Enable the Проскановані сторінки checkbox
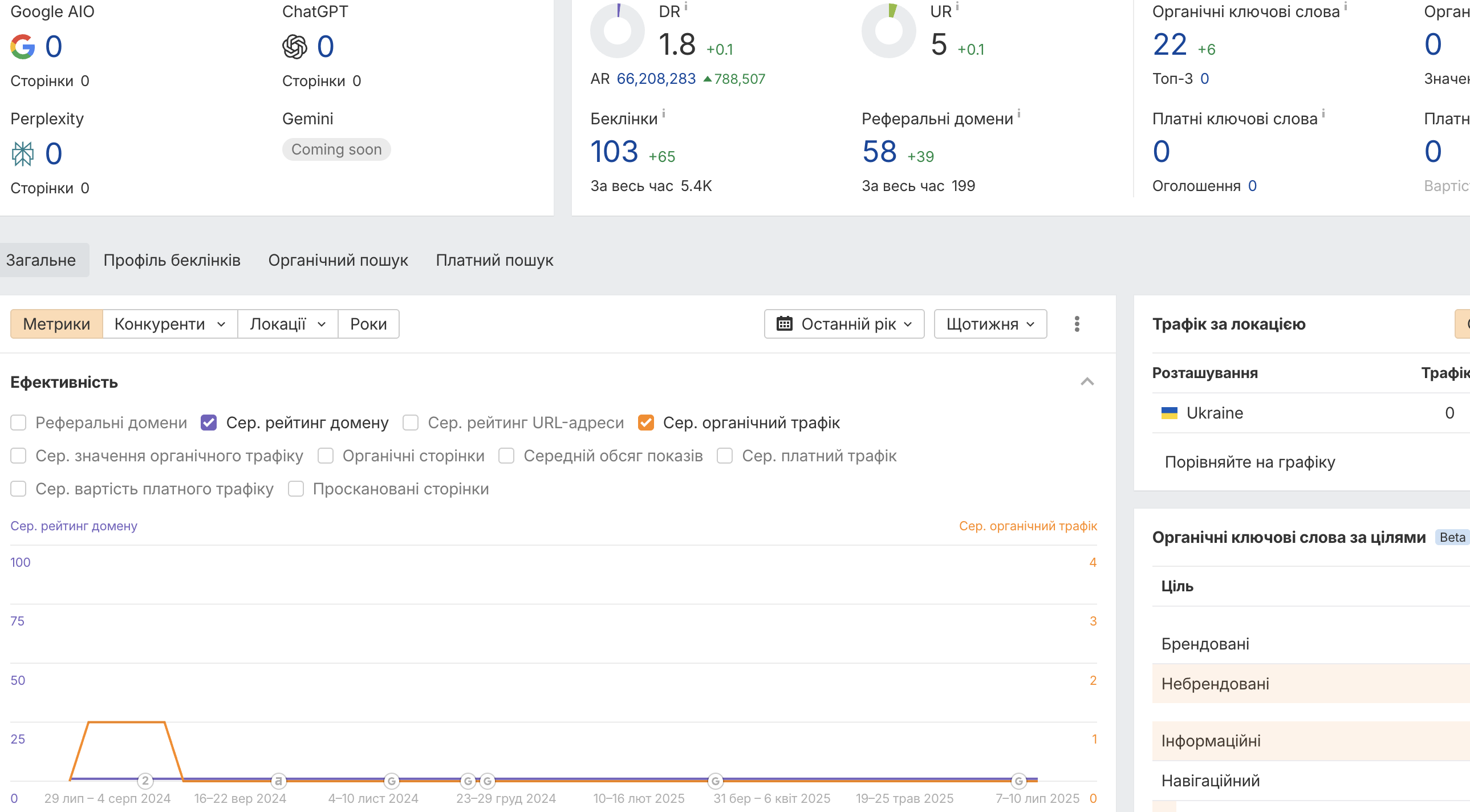Image resolution: width=1470 pixels, height=812 pixels. [x=295, y=489]
